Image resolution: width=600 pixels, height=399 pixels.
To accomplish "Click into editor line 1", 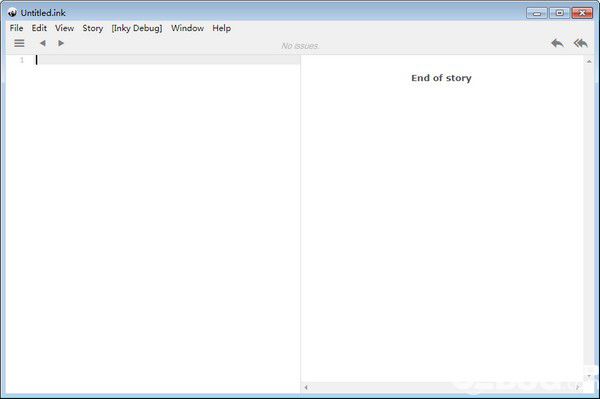I will pos(168,60).
